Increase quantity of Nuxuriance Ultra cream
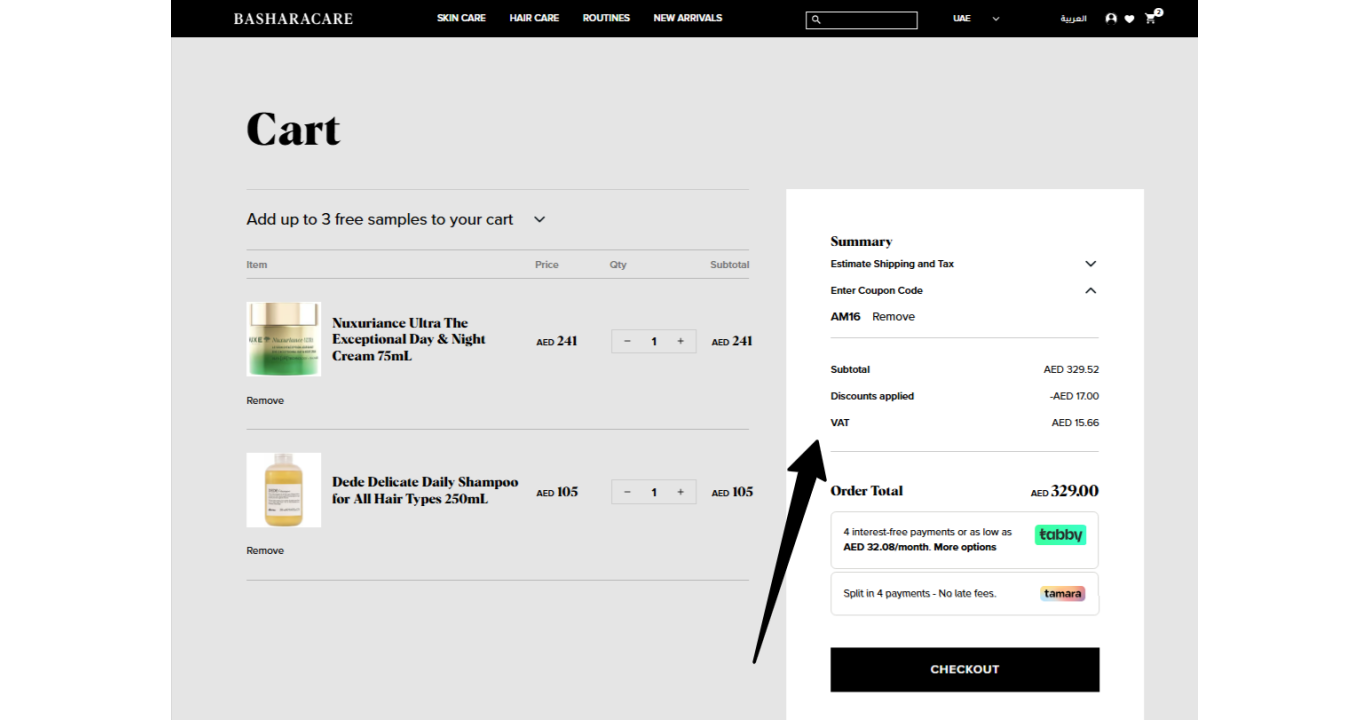The height and width of the screenshot is (720, 1368). (x=680, y=341)
